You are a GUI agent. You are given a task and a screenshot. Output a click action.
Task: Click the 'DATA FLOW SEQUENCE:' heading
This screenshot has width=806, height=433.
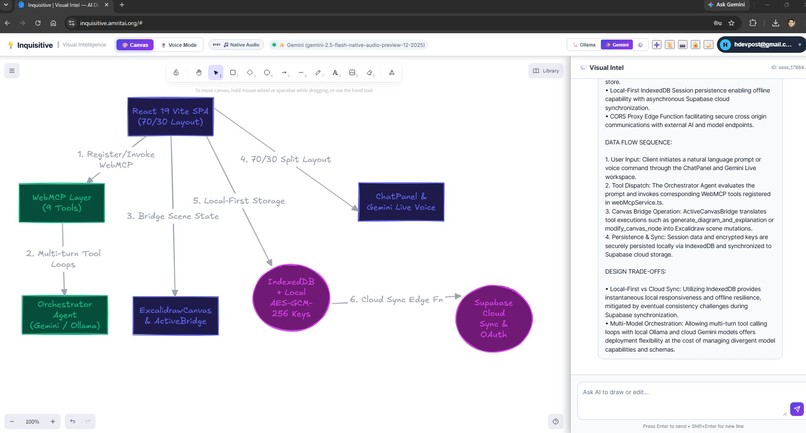(638, 142)
